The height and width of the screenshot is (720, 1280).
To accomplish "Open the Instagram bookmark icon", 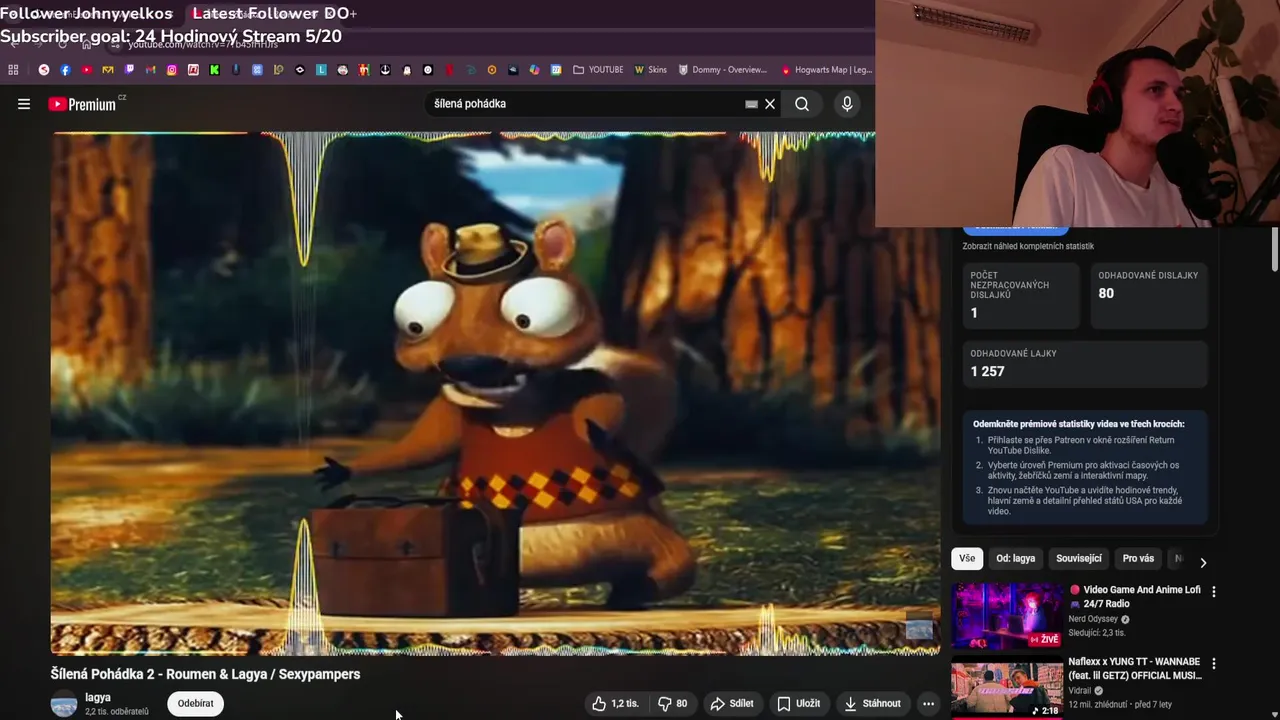I will [172, 70].
